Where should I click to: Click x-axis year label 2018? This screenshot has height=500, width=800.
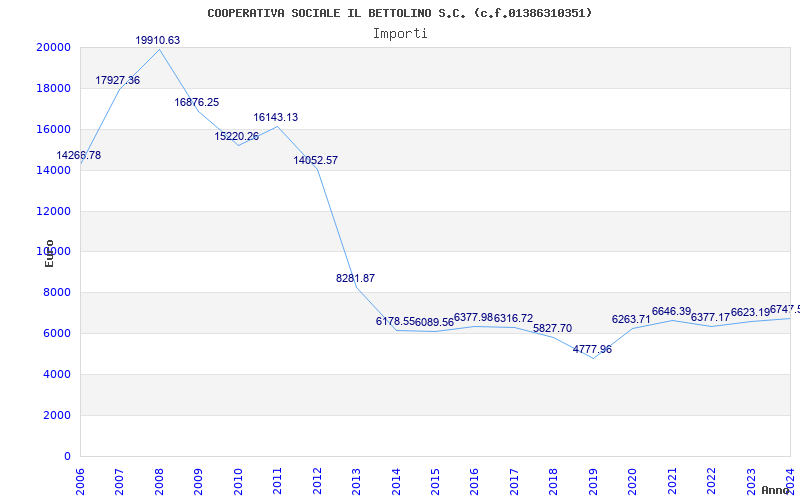click(x=554, y=482)
